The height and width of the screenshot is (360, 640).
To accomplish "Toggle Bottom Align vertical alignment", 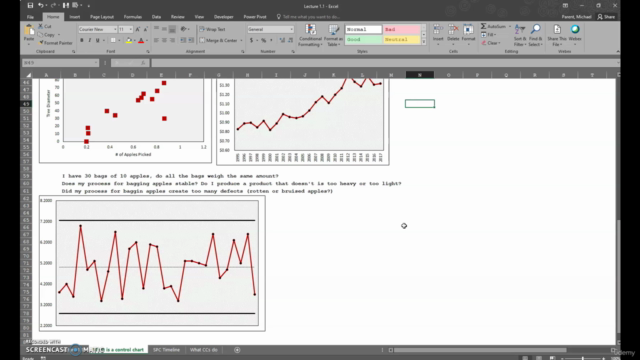I will (172, 29).
